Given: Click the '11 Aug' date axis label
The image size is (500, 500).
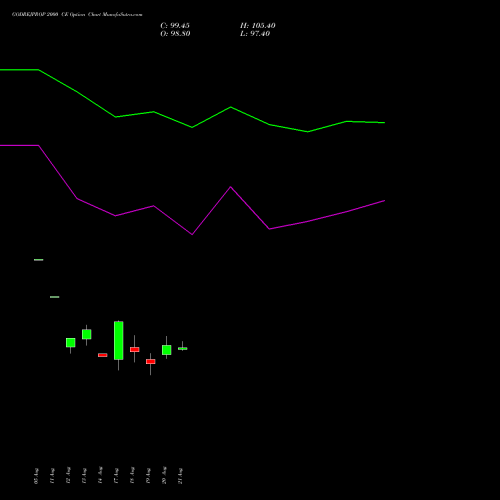Looking at the screenshot, I should click(52, 476).
